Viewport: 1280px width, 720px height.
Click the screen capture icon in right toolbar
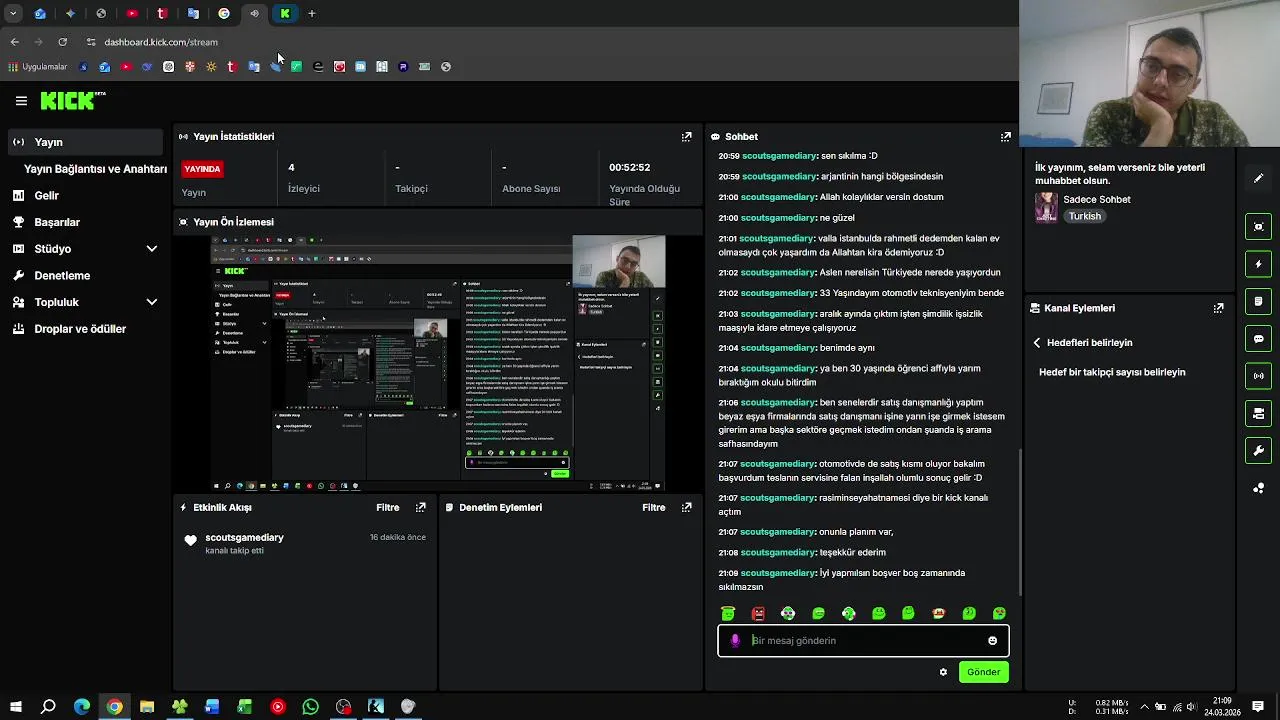1258,227
